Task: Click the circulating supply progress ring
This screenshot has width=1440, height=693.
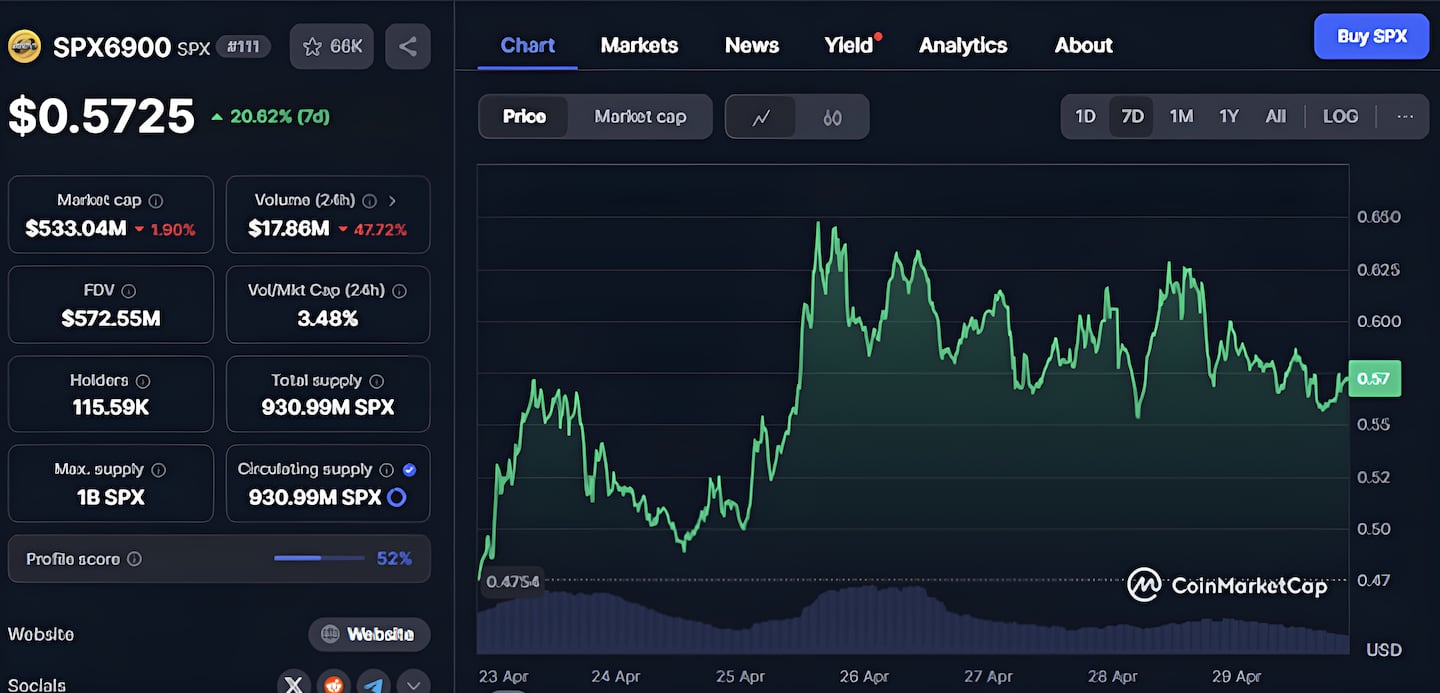Action: point(396,497)
